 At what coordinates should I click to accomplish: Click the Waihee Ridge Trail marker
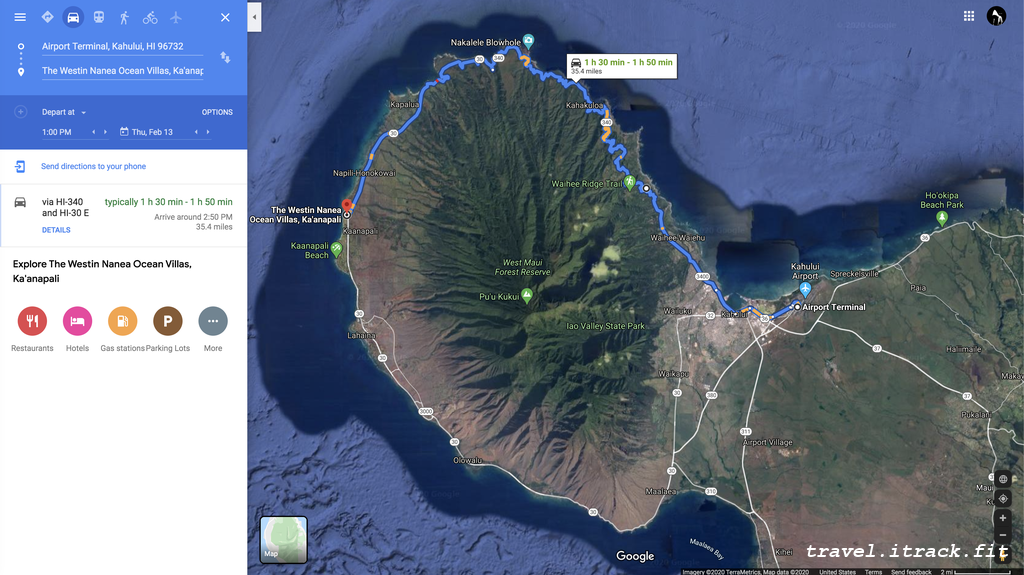tap(630, 183)
